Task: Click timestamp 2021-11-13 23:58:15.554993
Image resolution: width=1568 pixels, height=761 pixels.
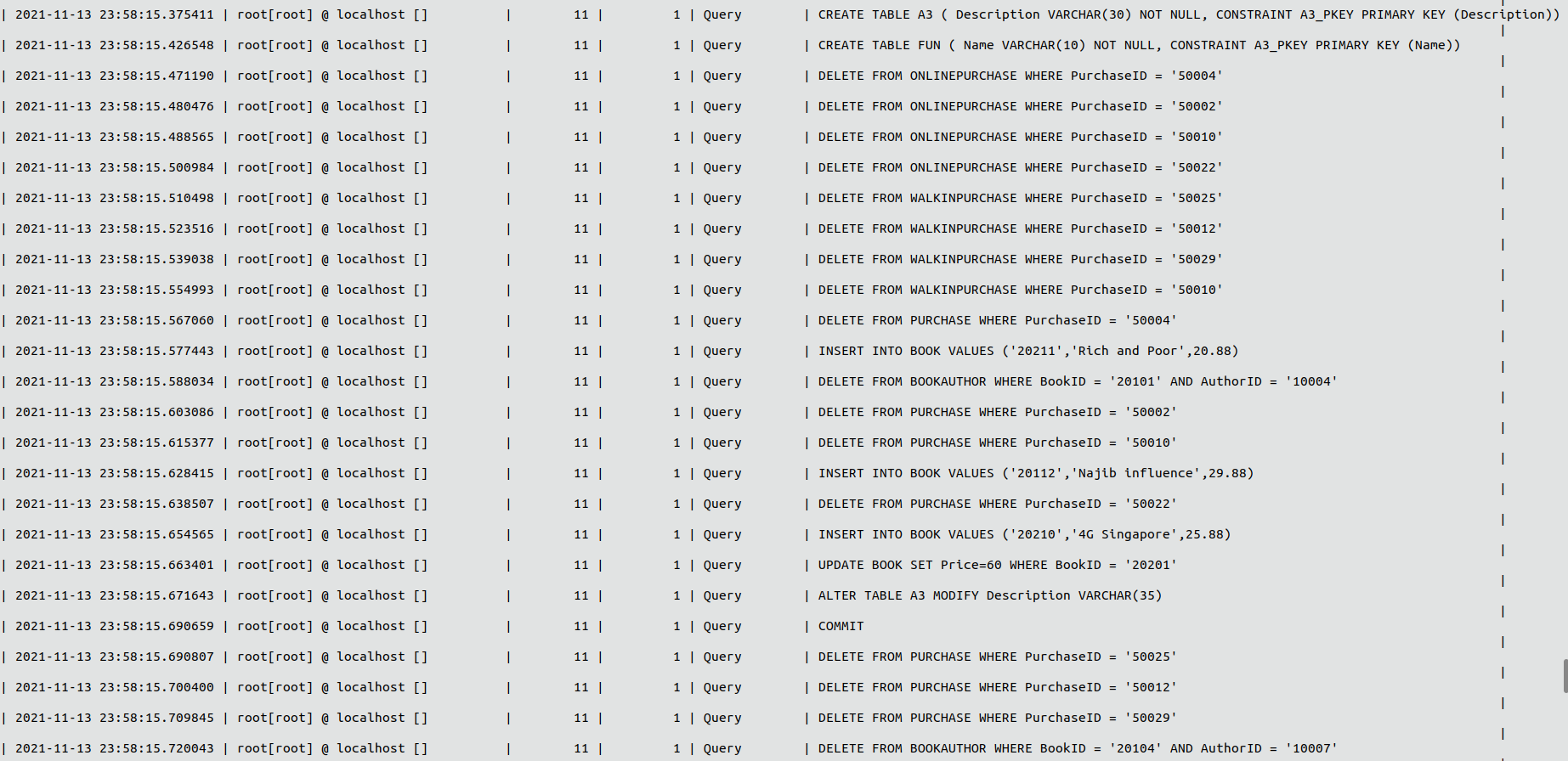Action: coord(115,290)
